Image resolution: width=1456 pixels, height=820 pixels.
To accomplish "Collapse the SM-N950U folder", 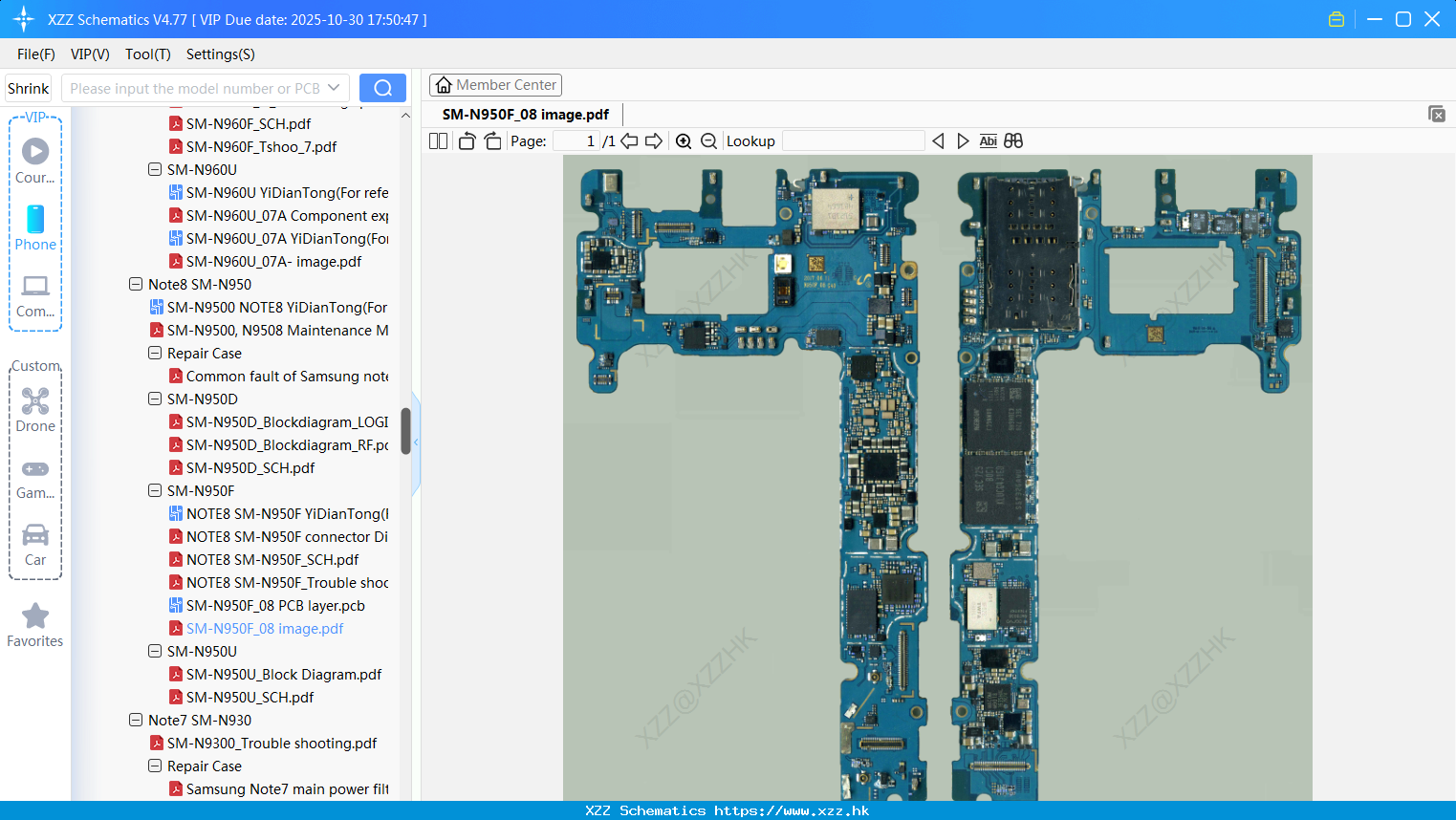I will (155, 651).
